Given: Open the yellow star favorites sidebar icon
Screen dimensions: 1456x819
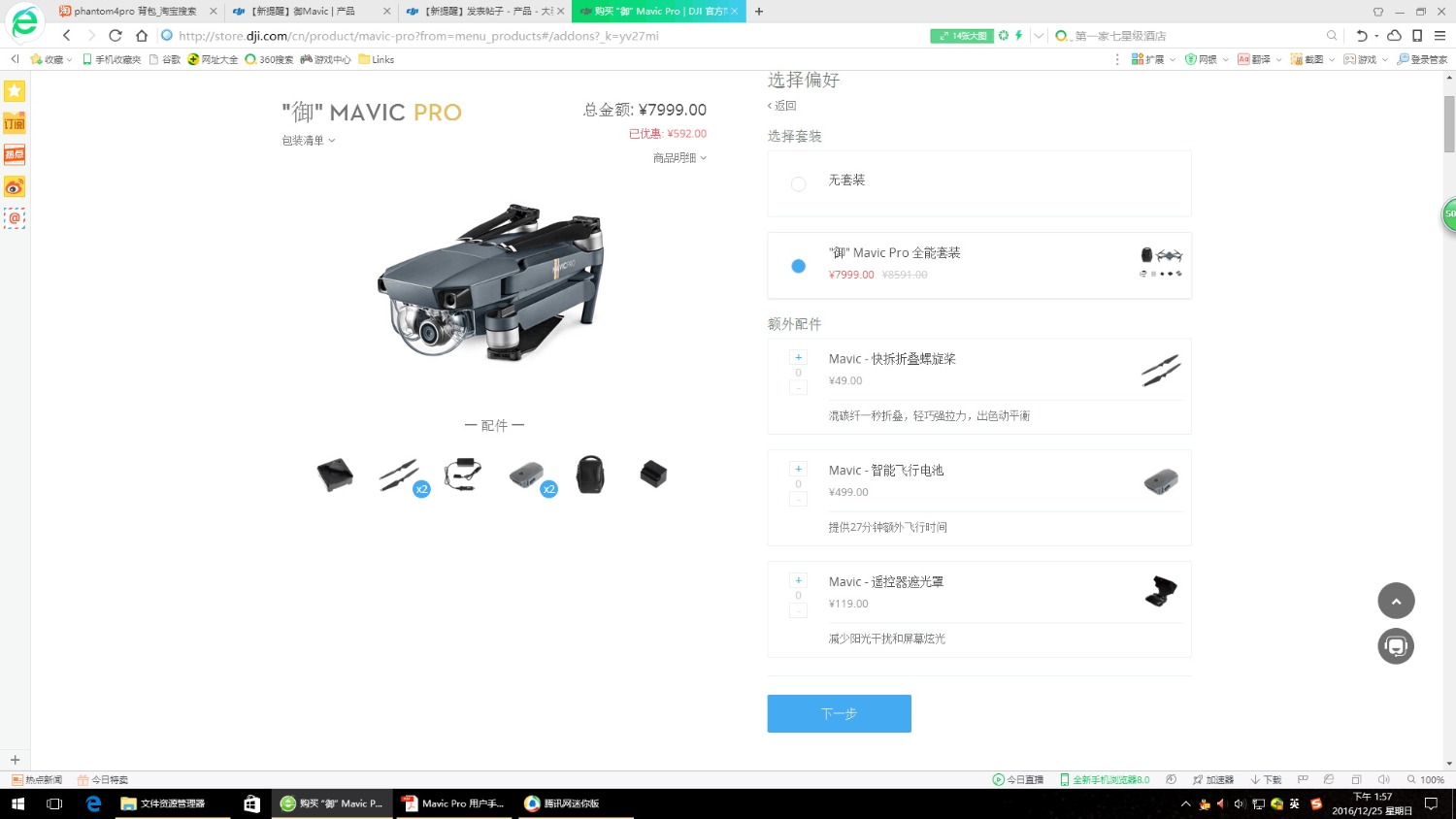Looking at the screenshot, I should pyautogui.click(x=15, y=91).
